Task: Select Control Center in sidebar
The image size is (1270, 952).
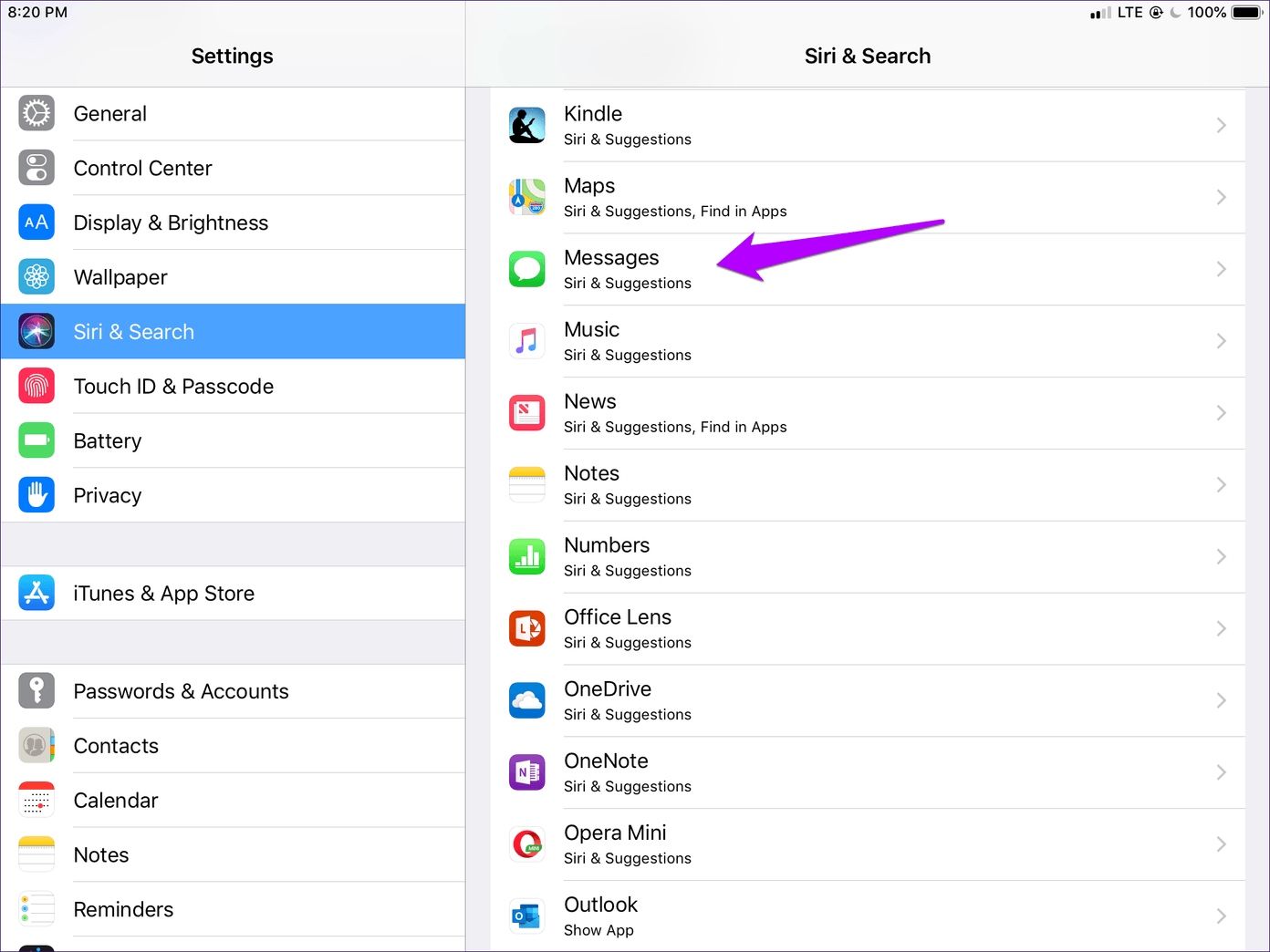Action: pos(233,168)
